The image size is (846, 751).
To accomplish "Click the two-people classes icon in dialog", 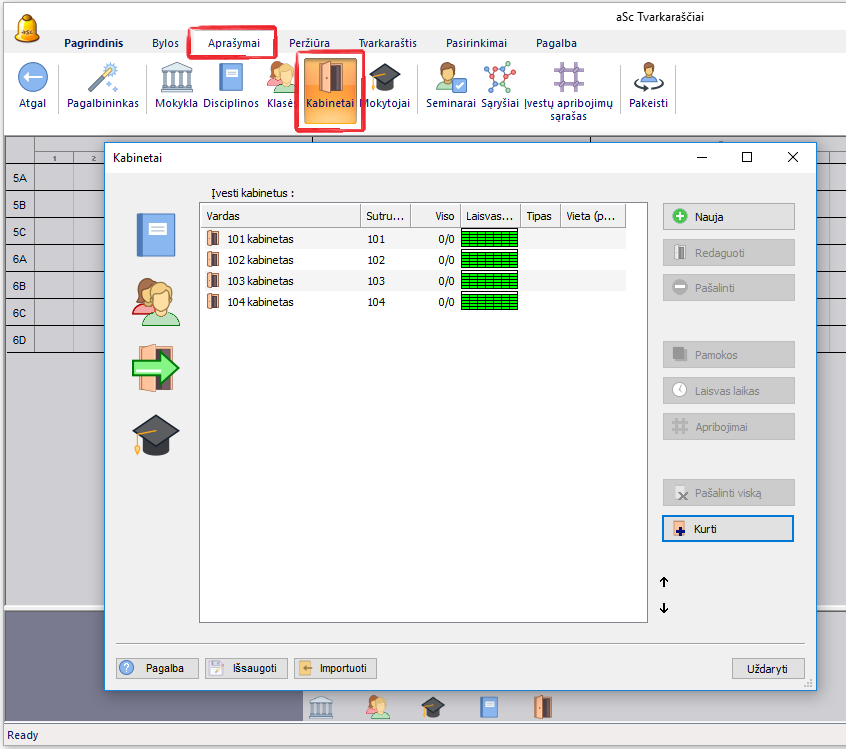I will [x=156, y=302].
